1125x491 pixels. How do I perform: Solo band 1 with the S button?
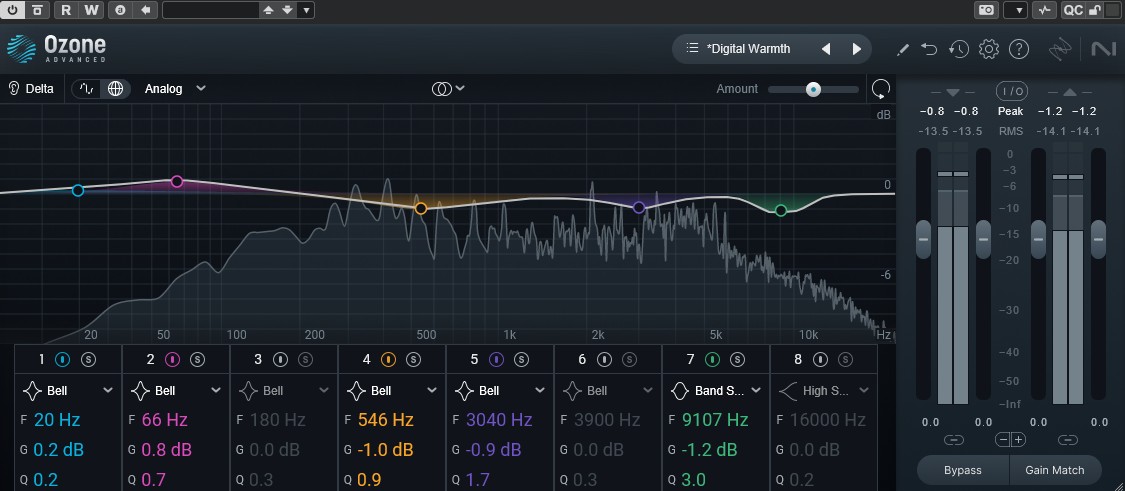click(x=88, y=359)
